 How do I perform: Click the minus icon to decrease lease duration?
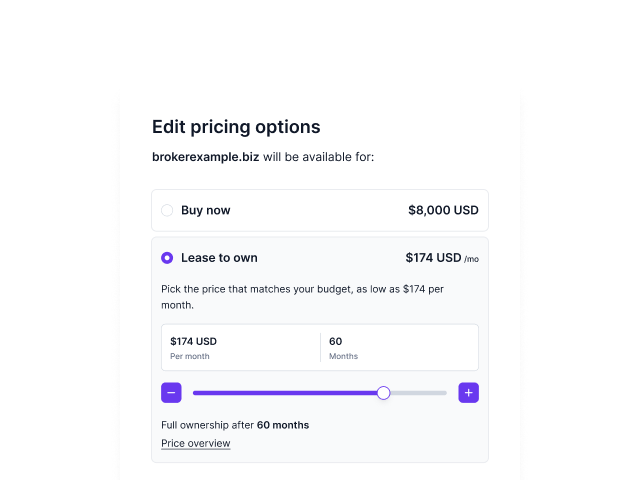coord(171,393)
